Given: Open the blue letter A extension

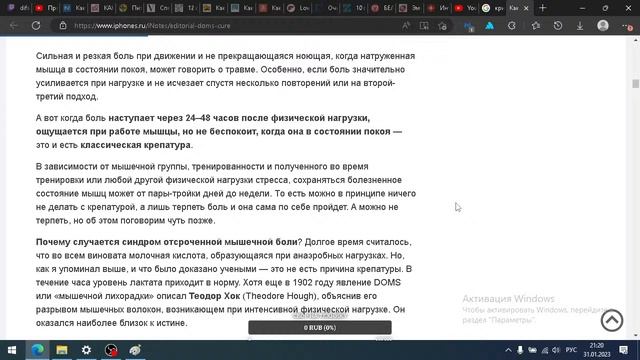Looking at the screenshot, I should [489, 26].
